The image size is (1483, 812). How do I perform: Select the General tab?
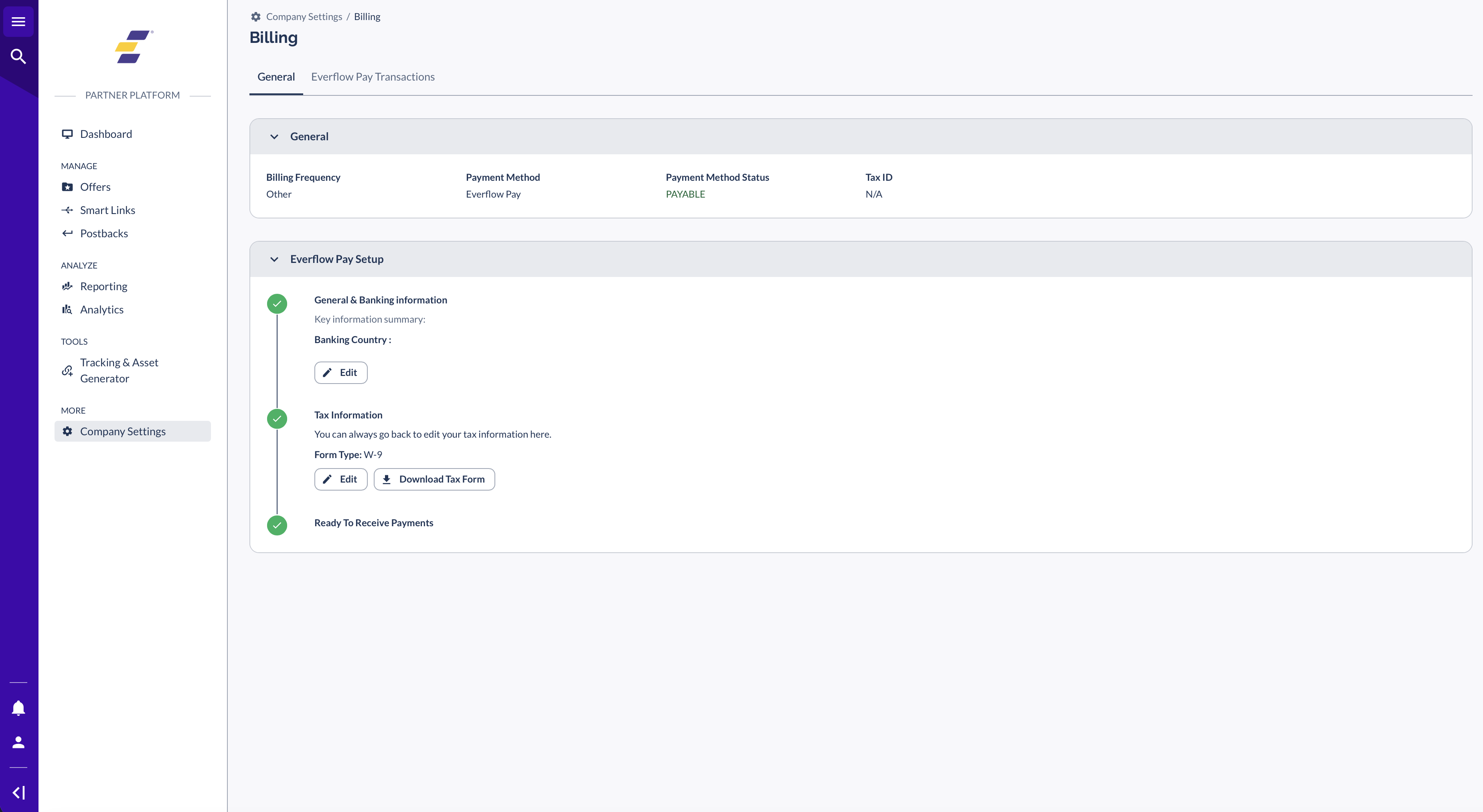(276, 77)
